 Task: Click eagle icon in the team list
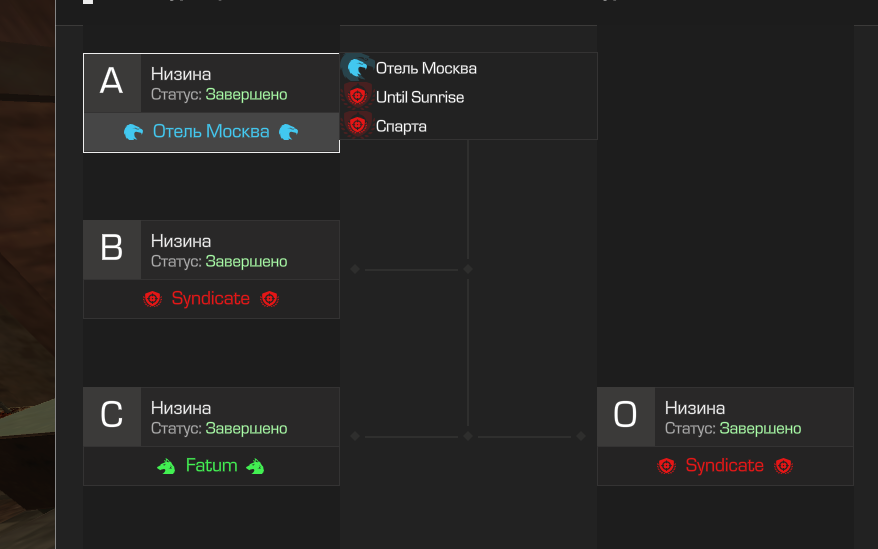point(357,68)
